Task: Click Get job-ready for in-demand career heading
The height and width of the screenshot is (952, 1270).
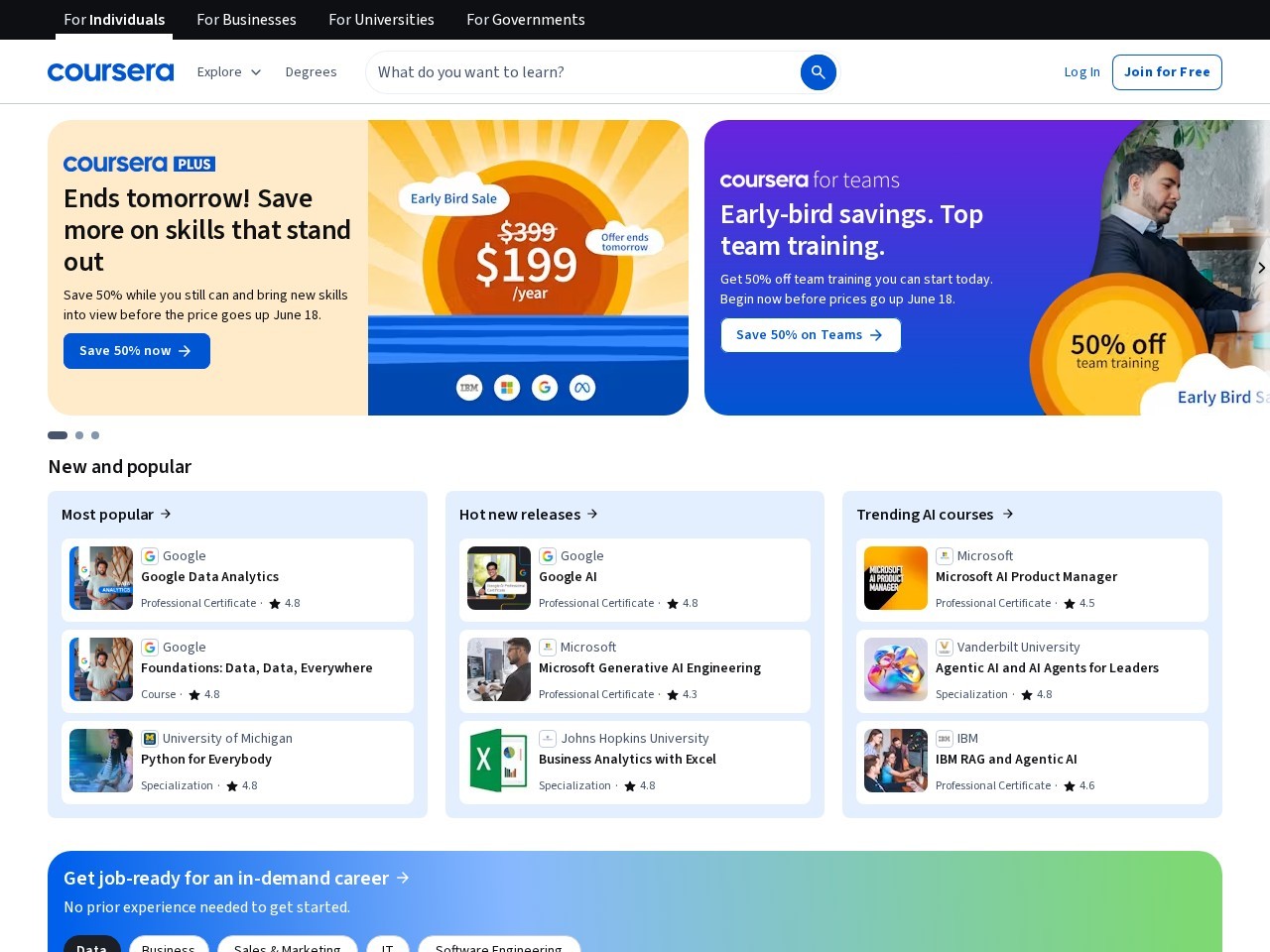Action: [x=226, y=878]
